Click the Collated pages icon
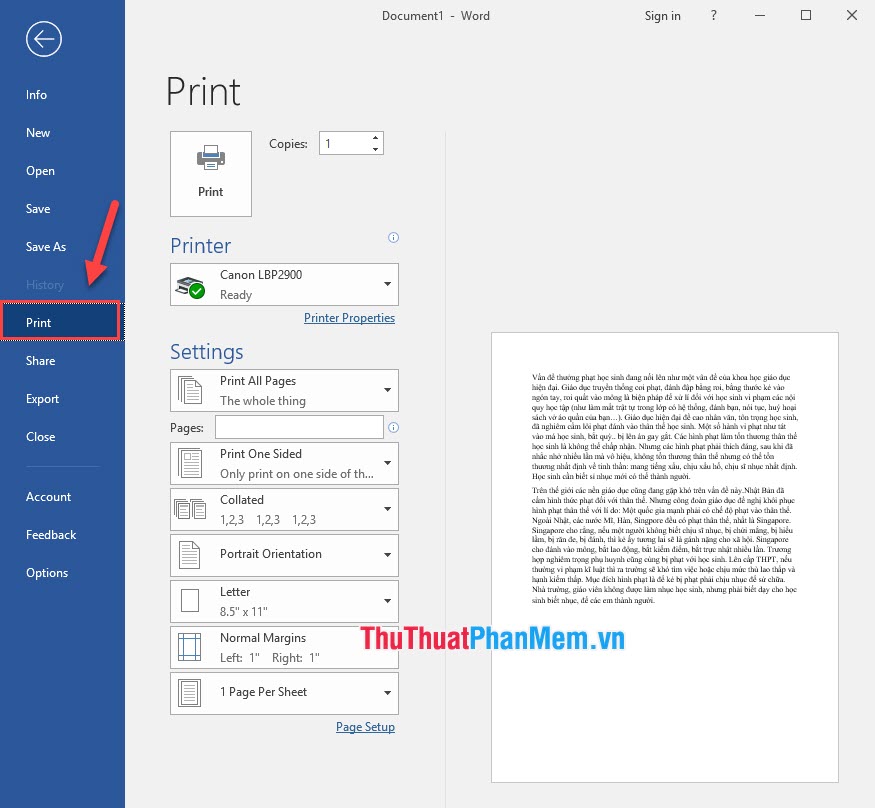This screenshot has width=875, height=808. (189, 508)
